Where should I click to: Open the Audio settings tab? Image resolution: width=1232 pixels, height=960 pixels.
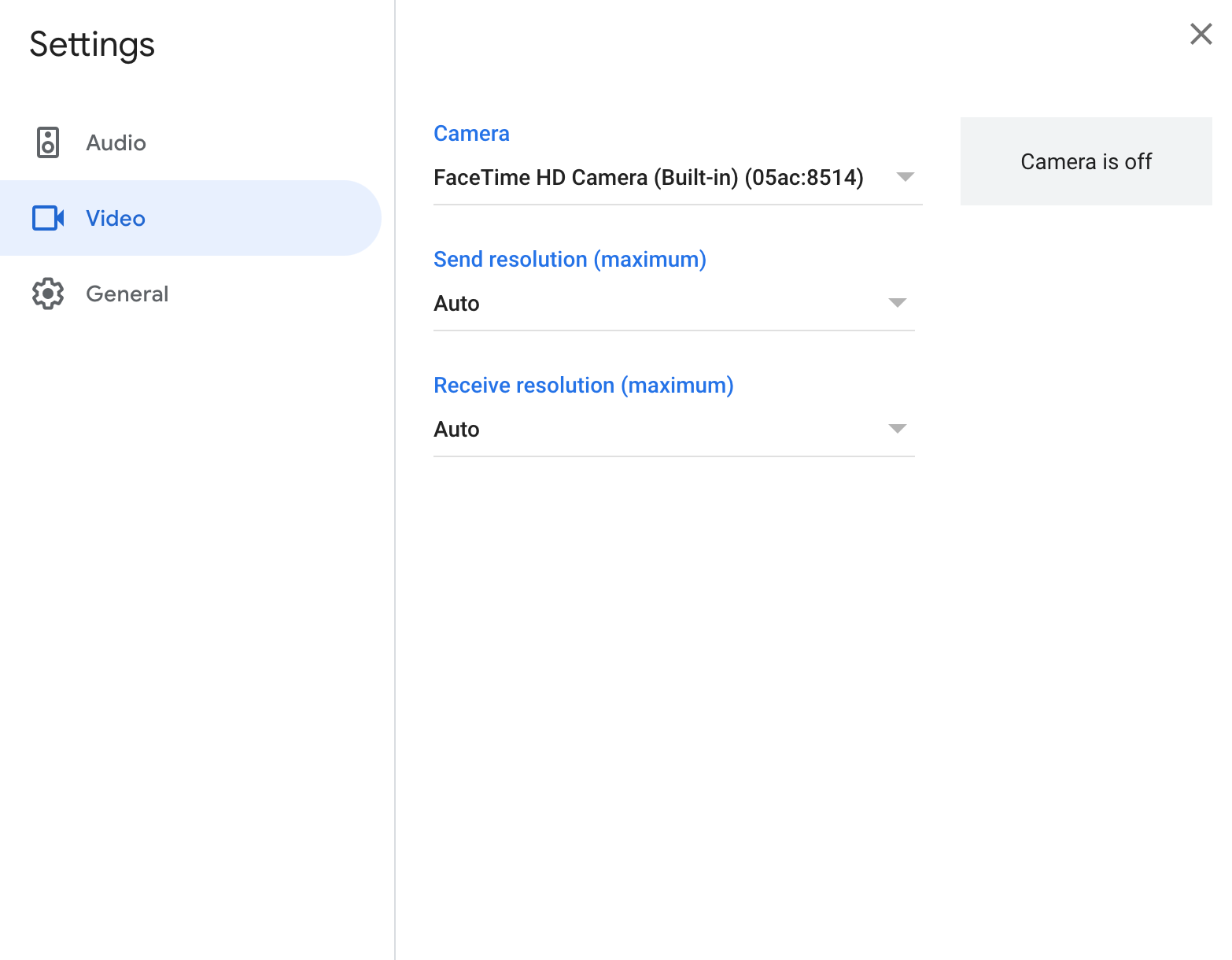tap(190, 142)
